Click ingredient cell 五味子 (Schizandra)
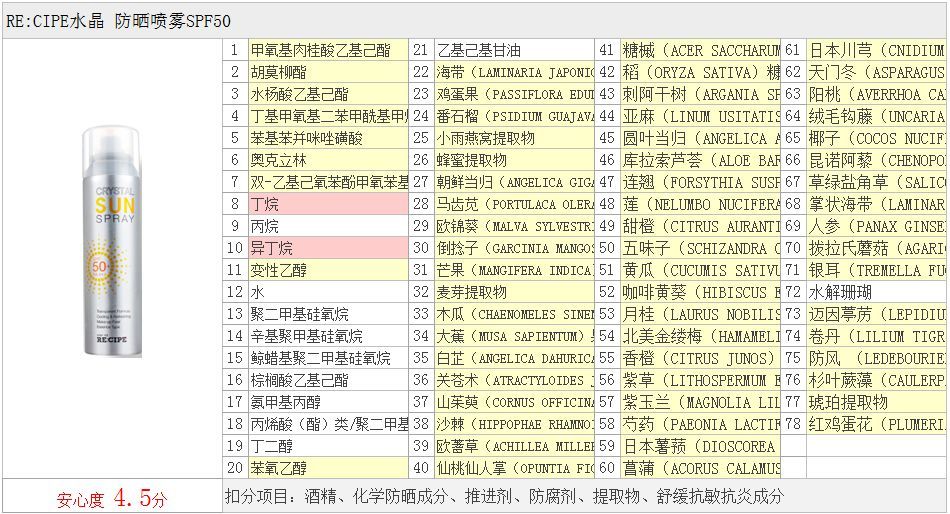This screenshot has height=514, width=950. (700, 248)
